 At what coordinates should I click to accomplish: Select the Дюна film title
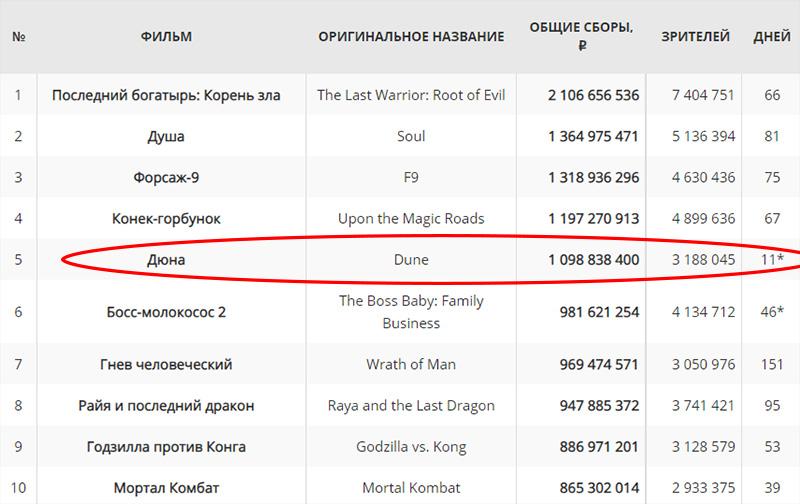[x=166, y=260]
